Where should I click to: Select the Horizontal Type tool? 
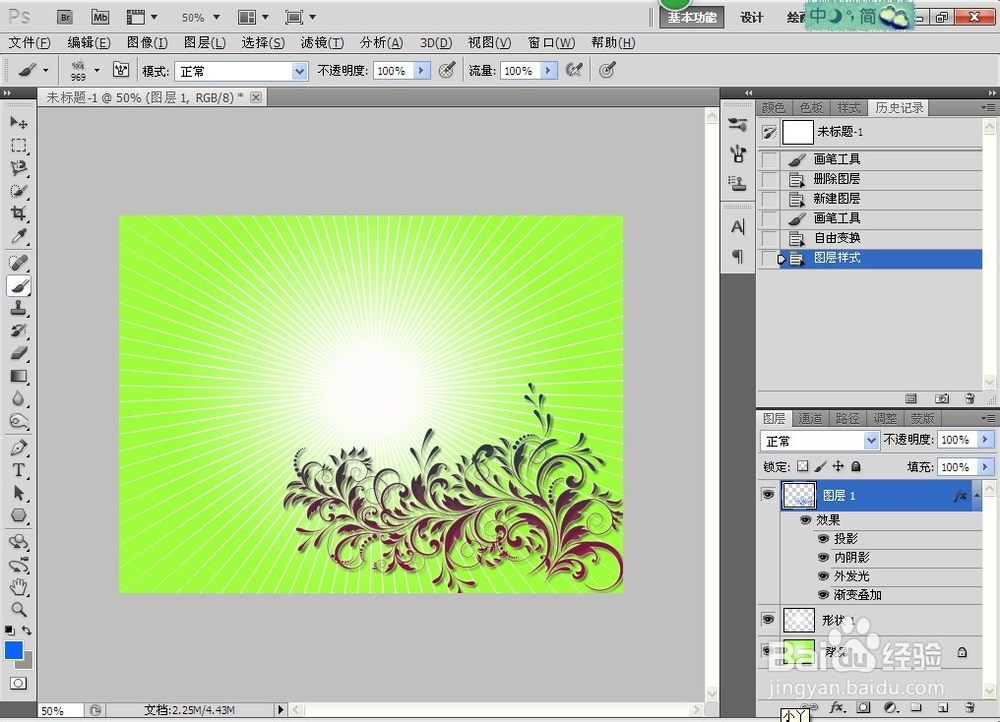point(18,471)
